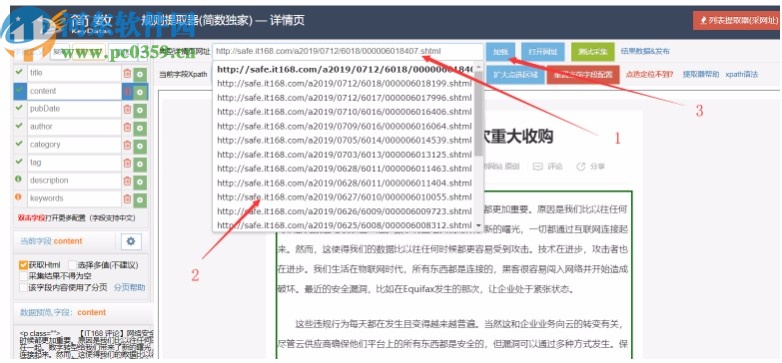Click the detail page URL input field

(x=348, y=52)
